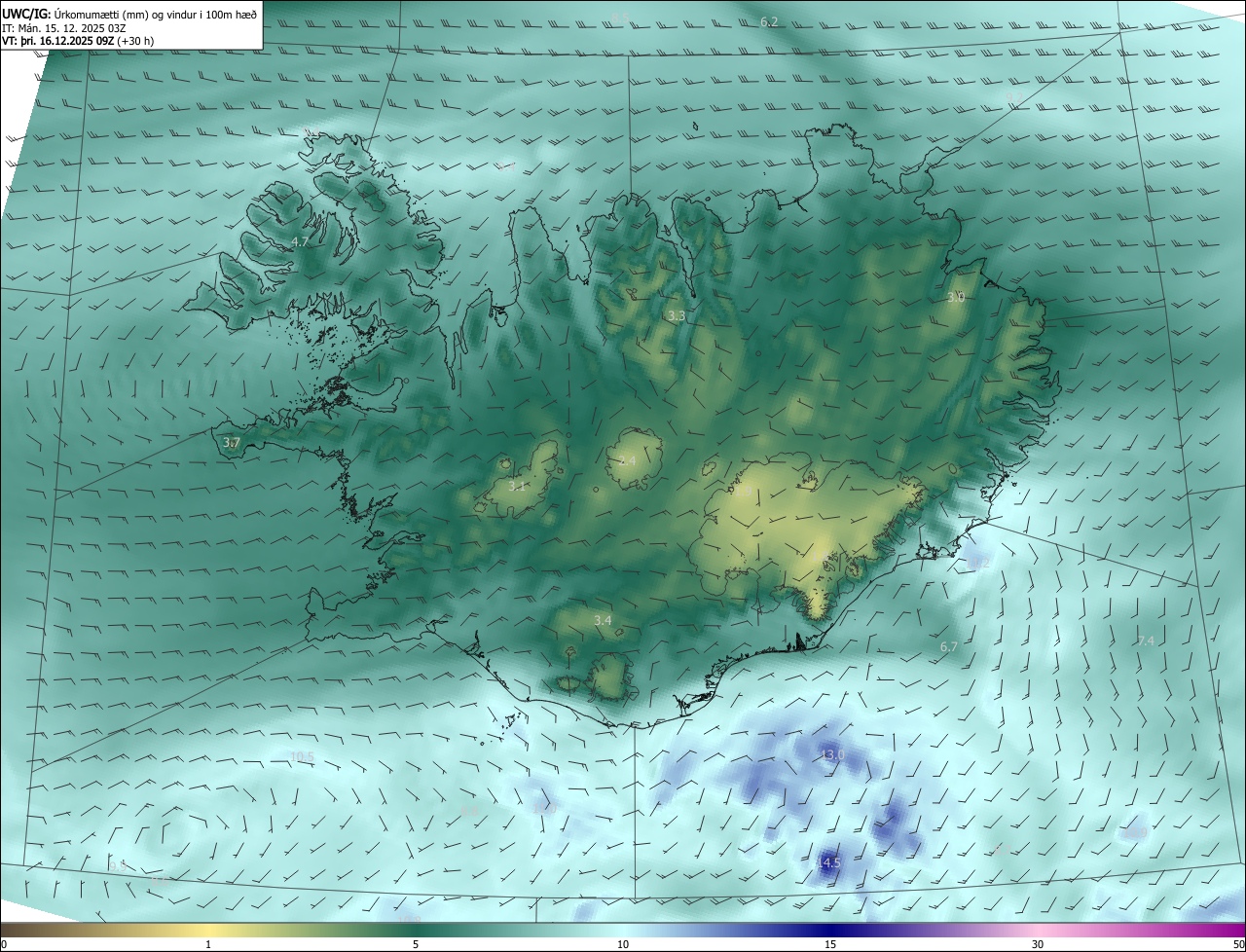This screenshot has height=952, width=1246.
Task: Click the 'UWC/IG: Úrkomumætti (mm)' title line
Action: pos(129,14)
